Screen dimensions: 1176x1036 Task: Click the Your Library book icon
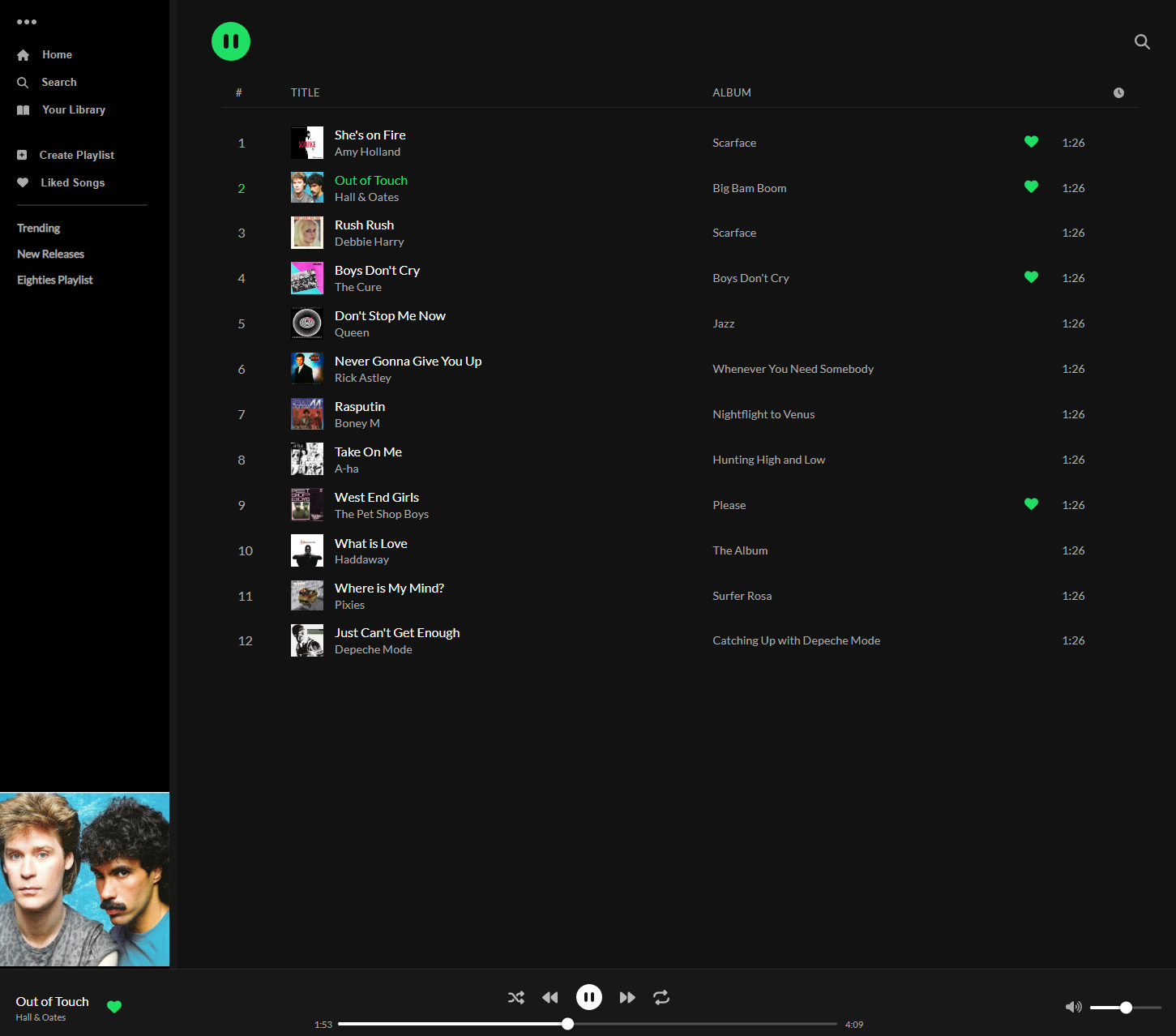click(23, 110)
